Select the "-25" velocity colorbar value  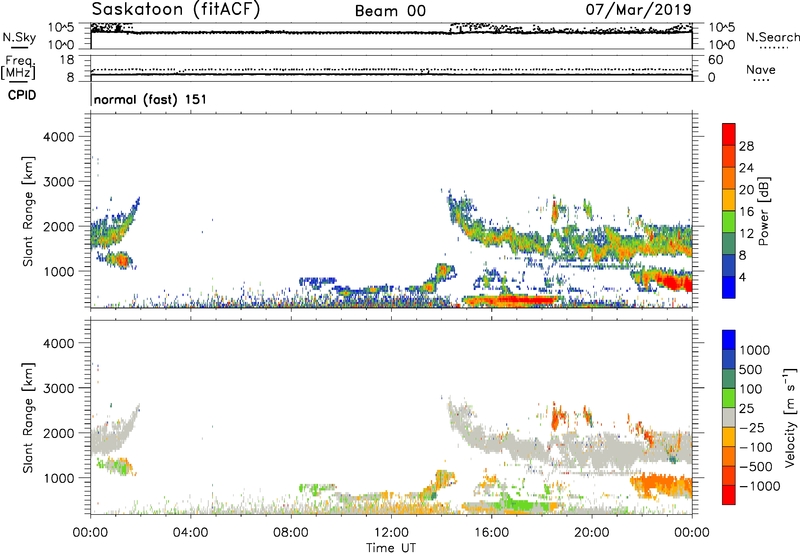pyautogui.click(x=752, y=428)
